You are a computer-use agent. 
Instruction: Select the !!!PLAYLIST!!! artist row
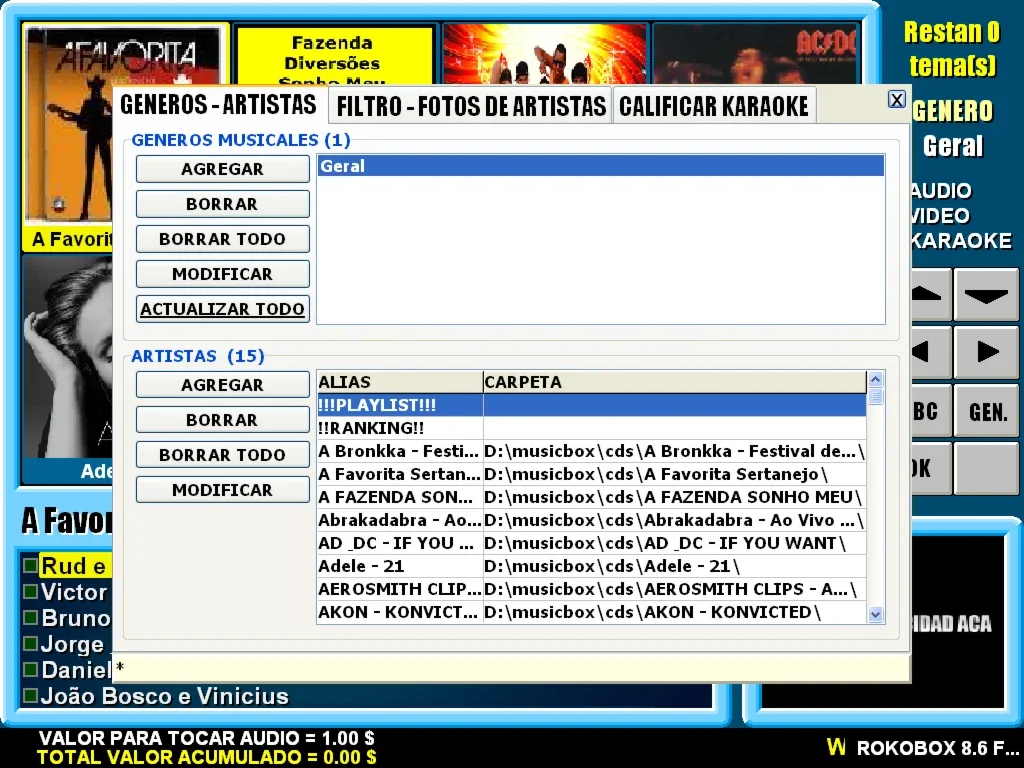[x=592, y=405]
